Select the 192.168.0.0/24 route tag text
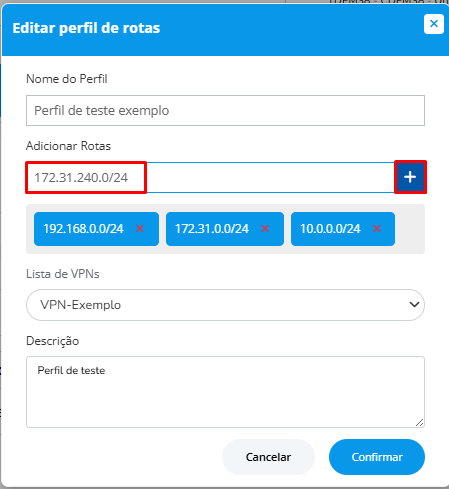449x489 pixels. 83,229
